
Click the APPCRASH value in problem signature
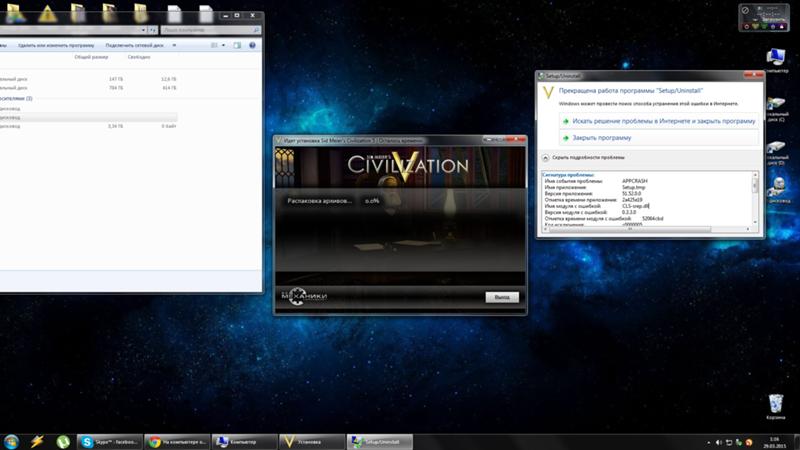point(635,181)
